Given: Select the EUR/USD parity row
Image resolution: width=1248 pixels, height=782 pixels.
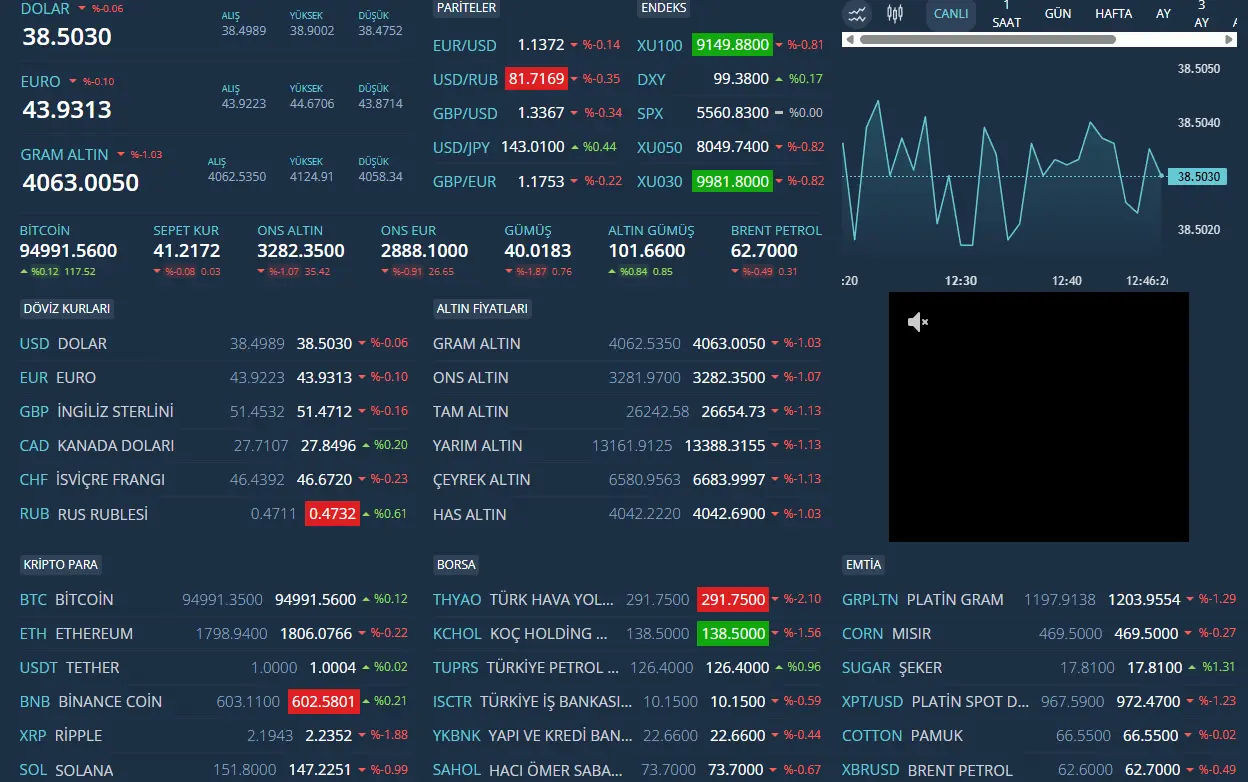Looking at the screenshot, I should tap(527, 45).
